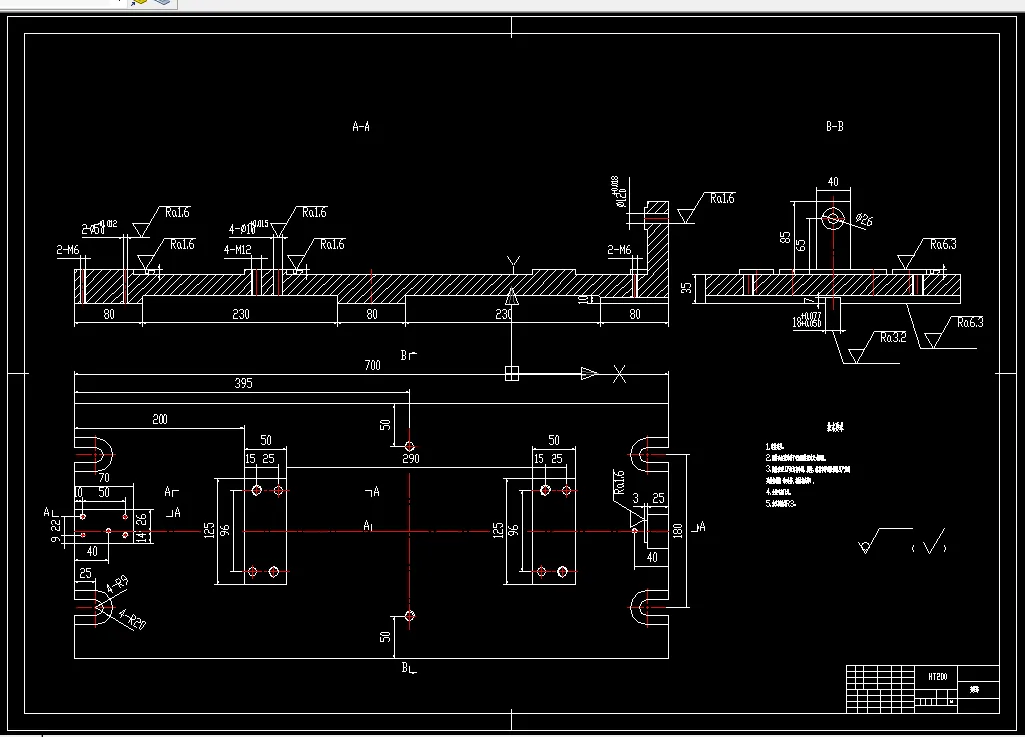Select the 2-Ø6 hole tolerance callout

pos(99,228)
